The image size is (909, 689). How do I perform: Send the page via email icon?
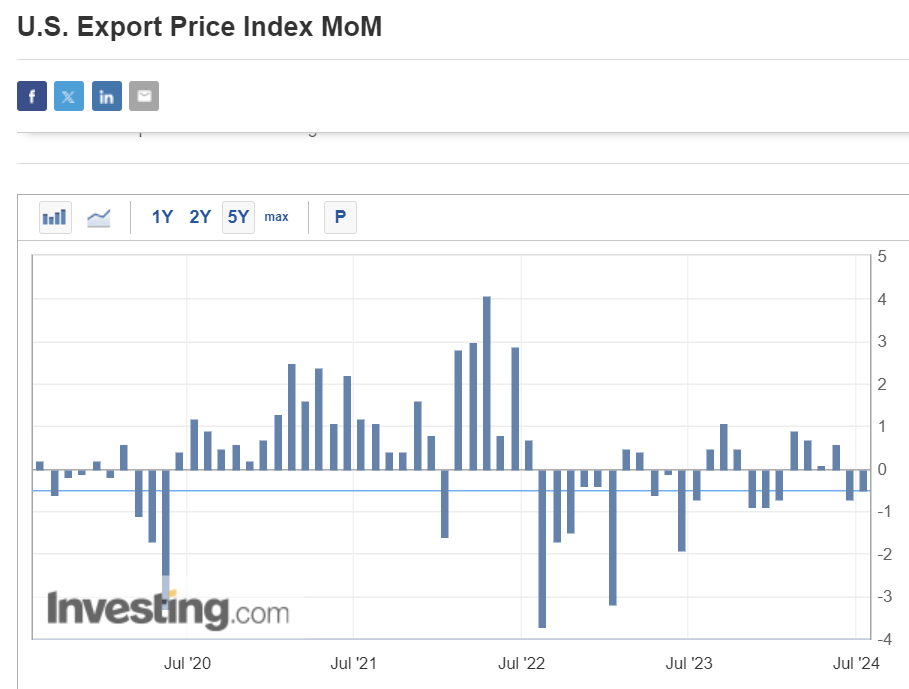(144, 96)
